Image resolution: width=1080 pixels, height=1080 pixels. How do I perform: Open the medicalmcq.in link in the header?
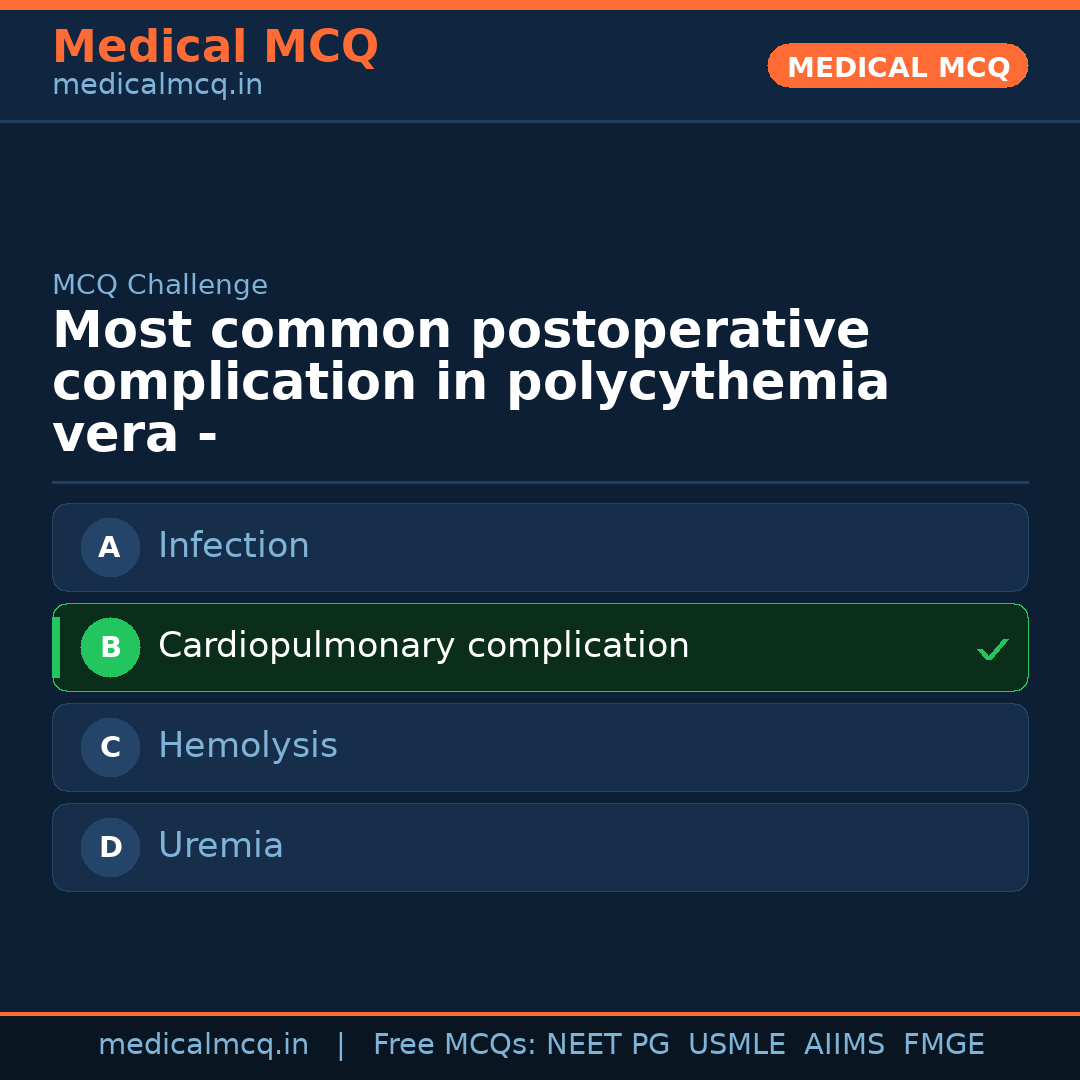157,85
